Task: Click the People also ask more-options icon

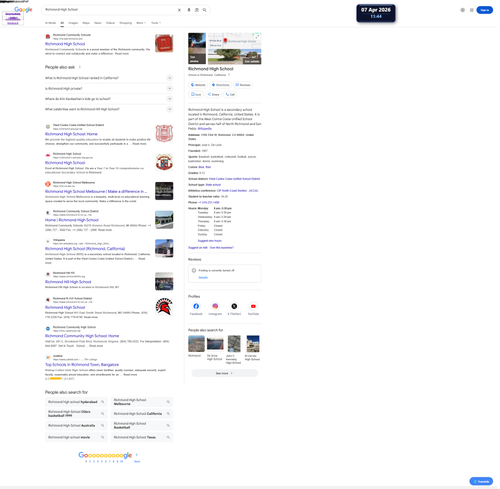Action: tap(80, 67)
